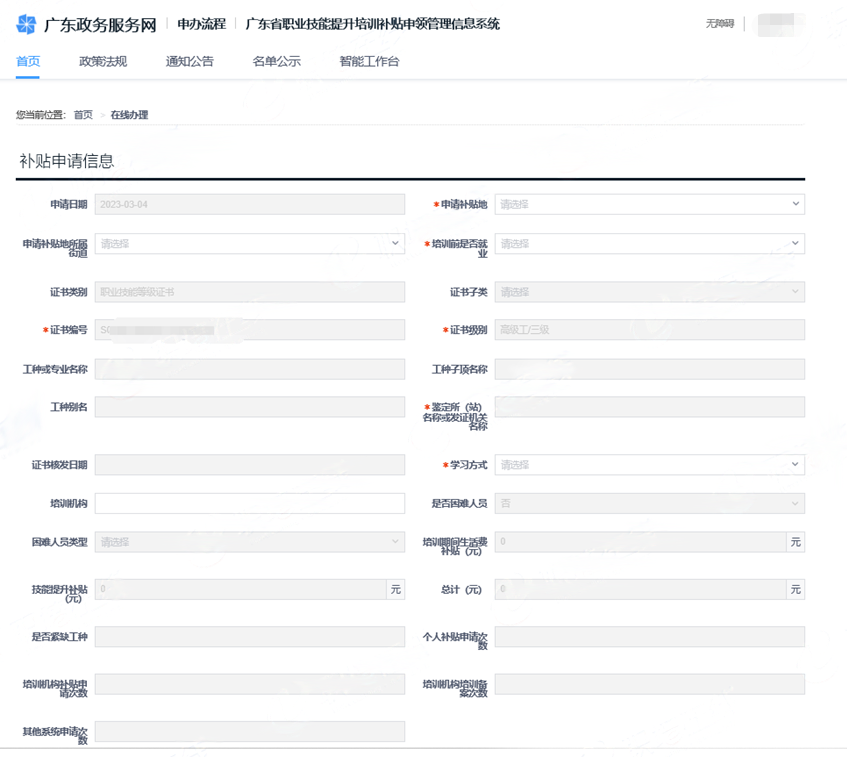Open the 学习方式 dropdown
Viewport: 847px width, 757px height.
click(x=649, y=465)
